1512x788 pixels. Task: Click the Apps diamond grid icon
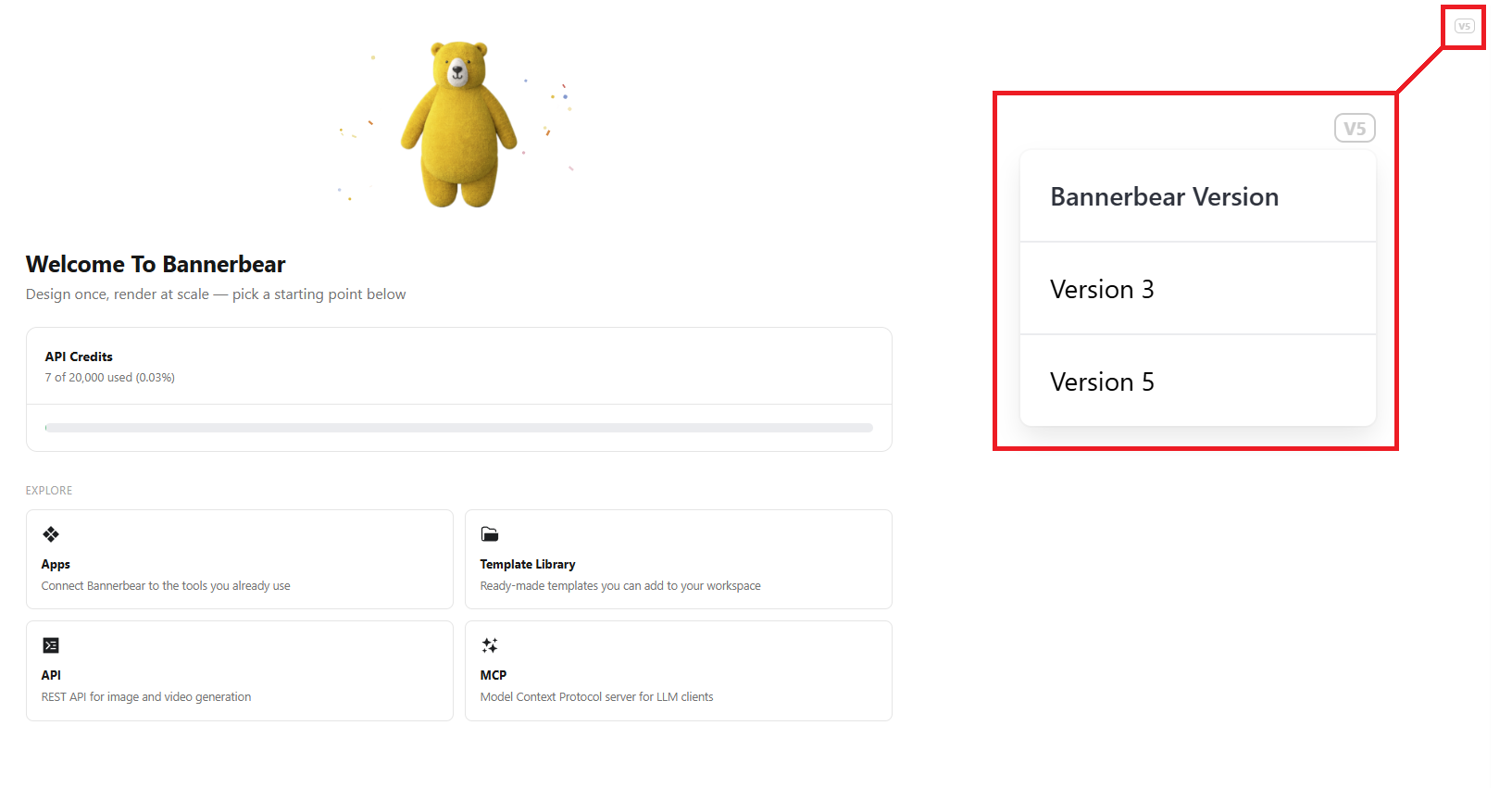point(51,534)
